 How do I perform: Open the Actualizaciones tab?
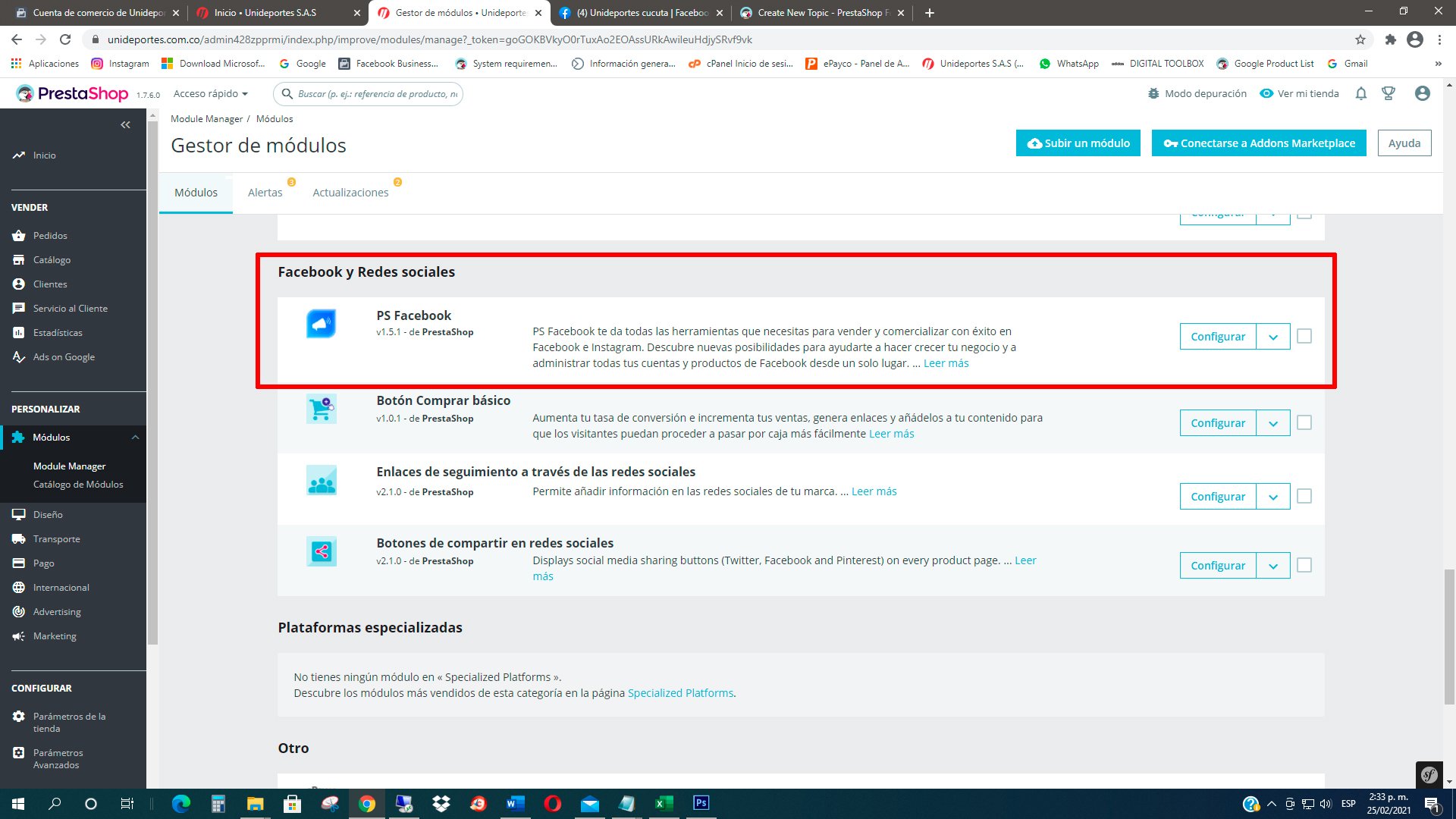[x=350, y=193]
